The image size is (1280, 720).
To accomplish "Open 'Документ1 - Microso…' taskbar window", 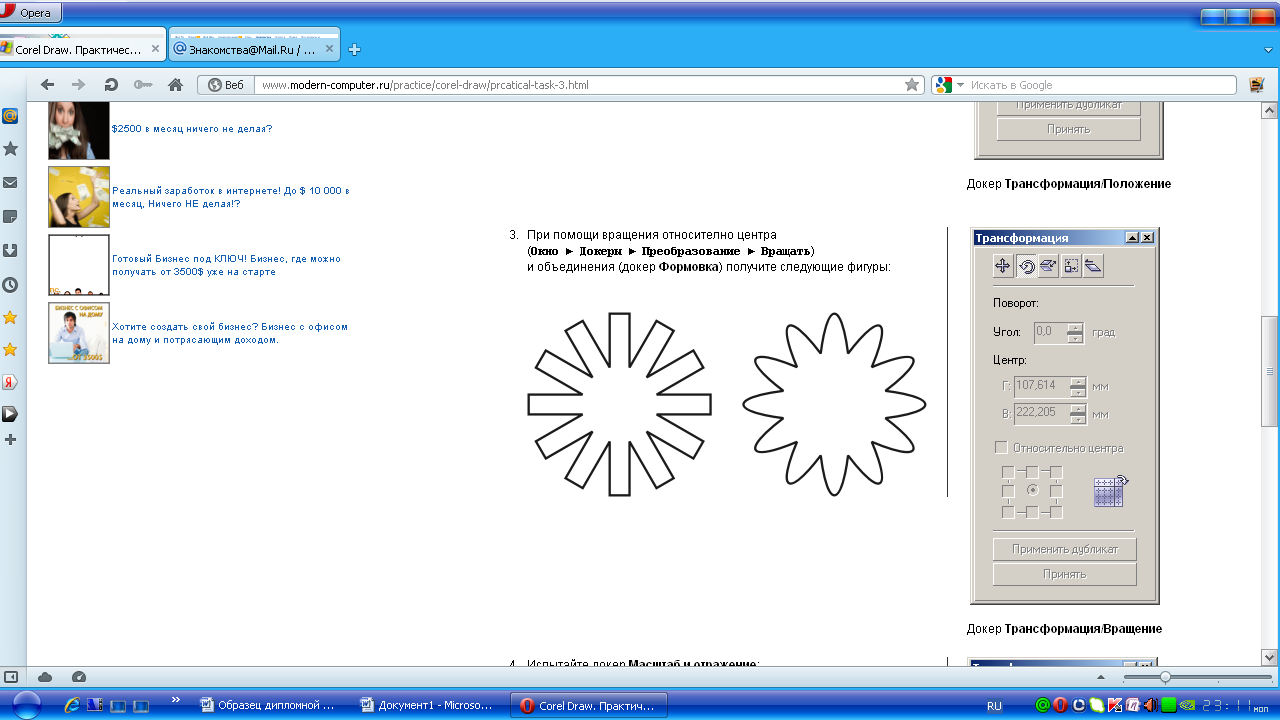I will (429, 705).
